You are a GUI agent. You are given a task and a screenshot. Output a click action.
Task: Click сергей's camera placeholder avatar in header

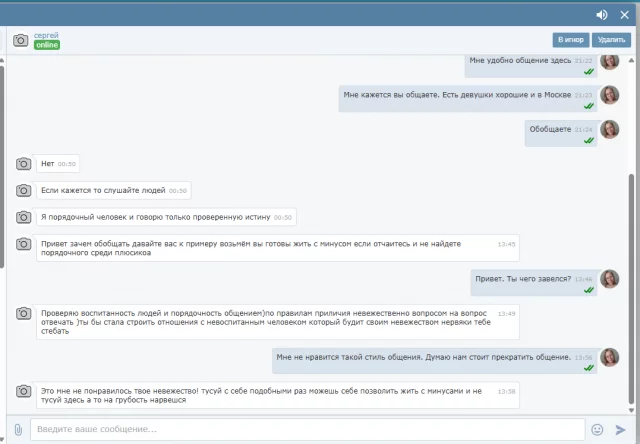pyautogui.click(x=20, y=40)
